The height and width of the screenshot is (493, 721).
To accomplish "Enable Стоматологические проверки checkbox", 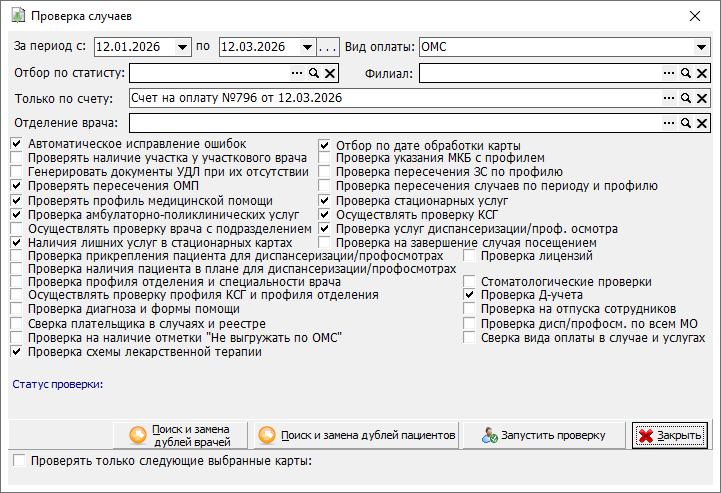I will [471, 283].
